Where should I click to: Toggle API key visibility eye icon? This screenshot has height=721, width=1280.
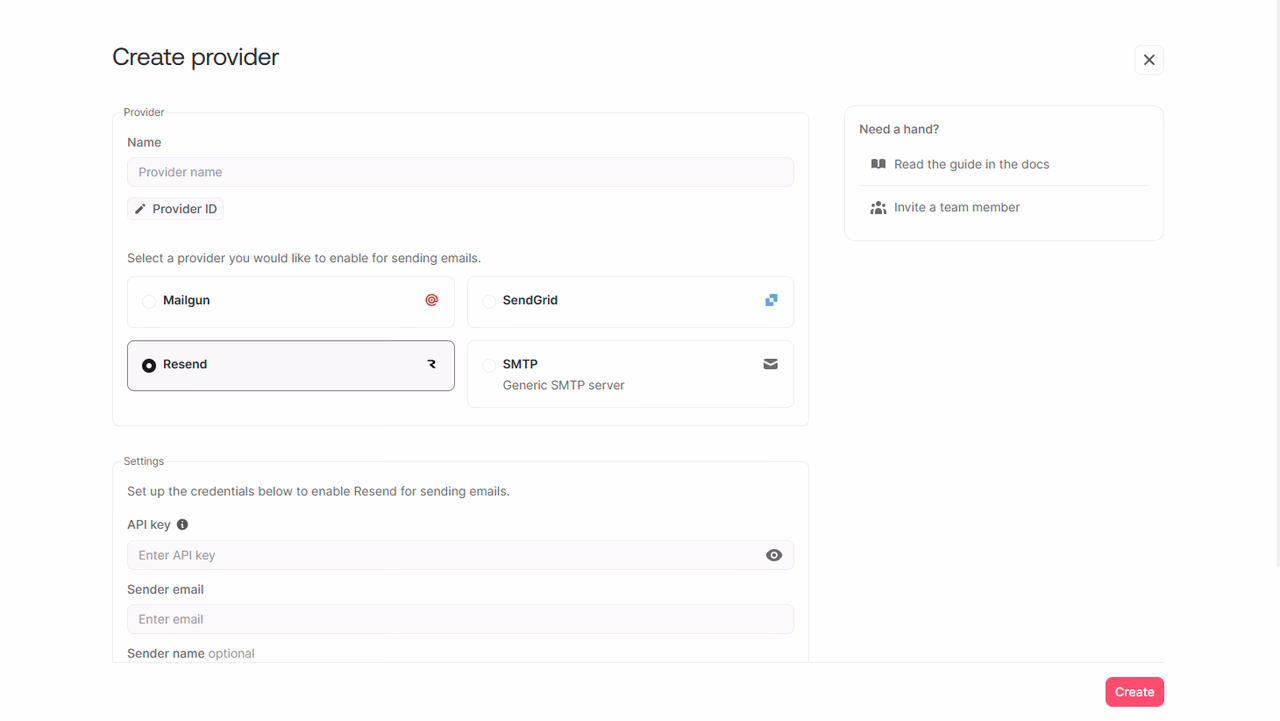click(774, 555)
